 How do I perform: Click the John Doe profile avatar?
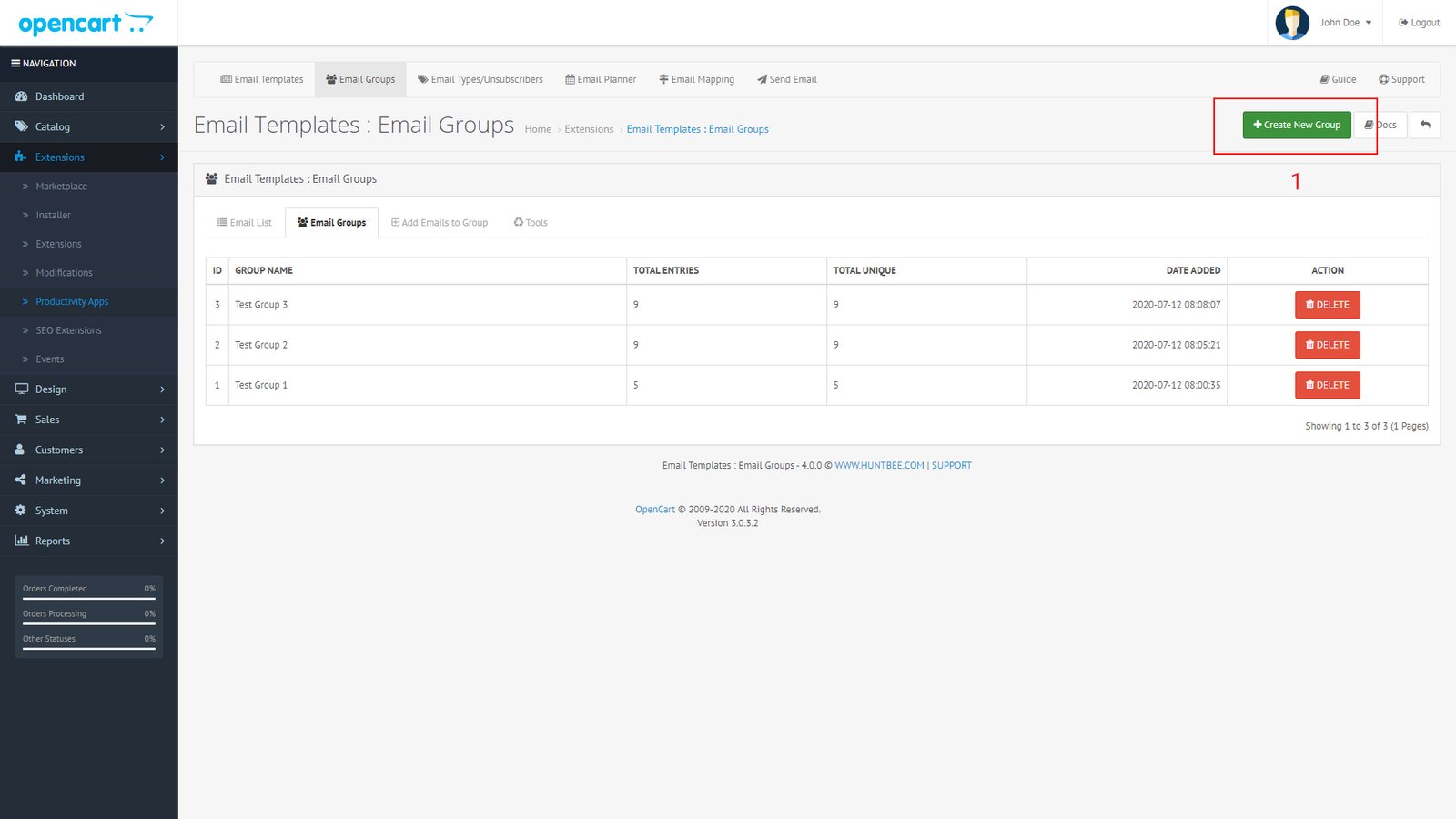[x=1291, y=23]
